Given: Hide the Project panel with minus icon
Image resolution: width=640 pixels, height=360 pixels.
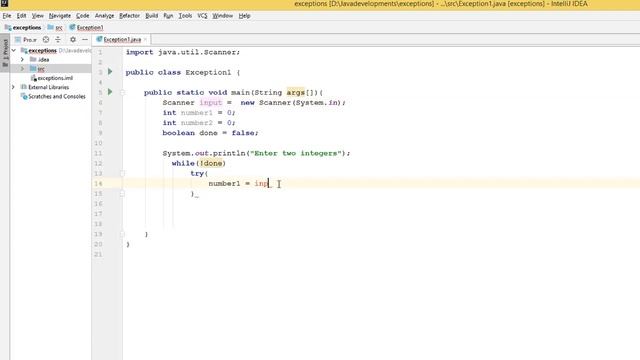Looking at the screenshot, I should 85,40.
